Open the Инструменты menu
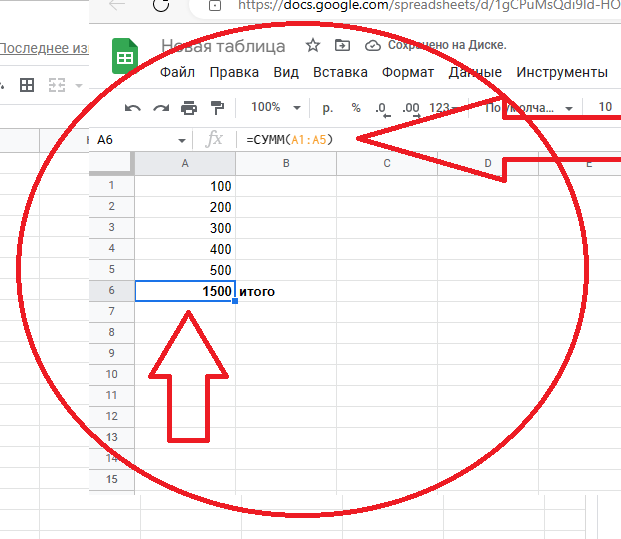Viewport: 621px width, 539px height. tap(562, 72)
